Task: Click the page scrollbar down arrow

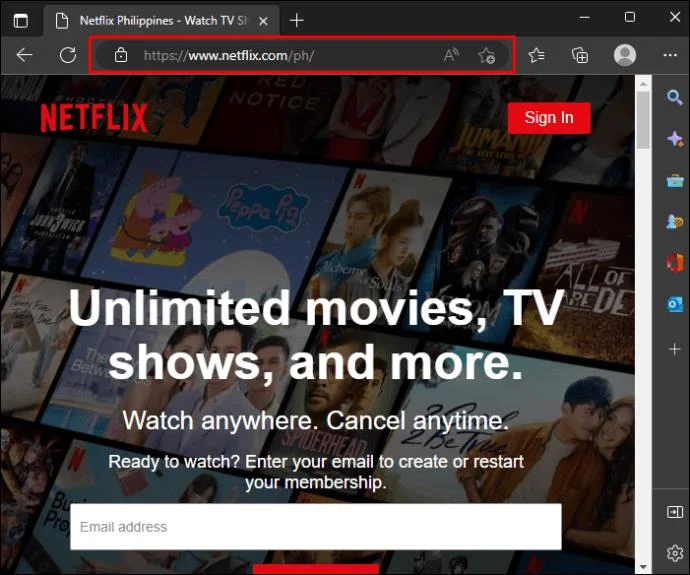Action: click(x=643, y=567)
